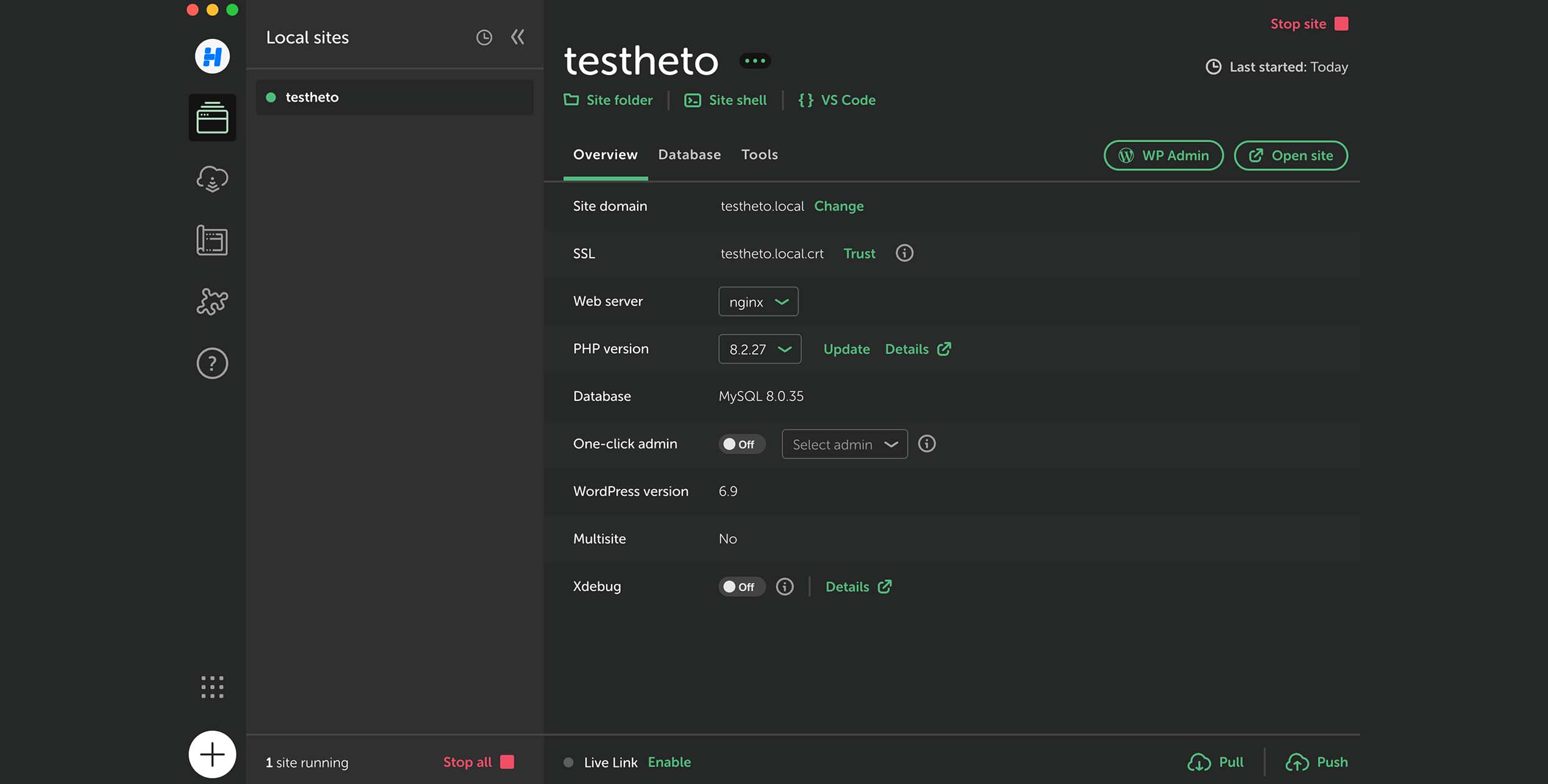
Task: Sort sites with the clock icon
Action: (484, 38)
